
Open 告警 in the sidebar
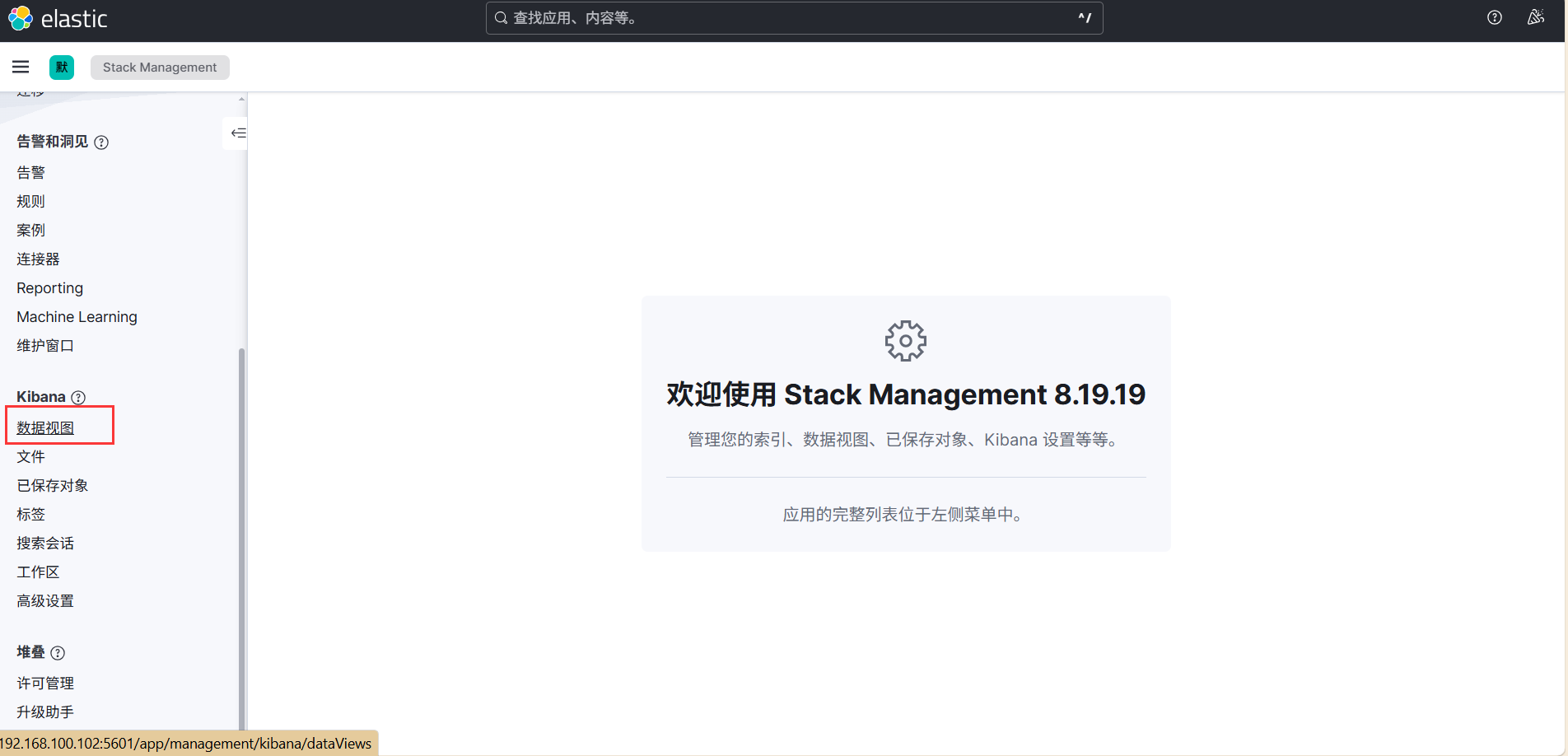click(x=31, y=173)
